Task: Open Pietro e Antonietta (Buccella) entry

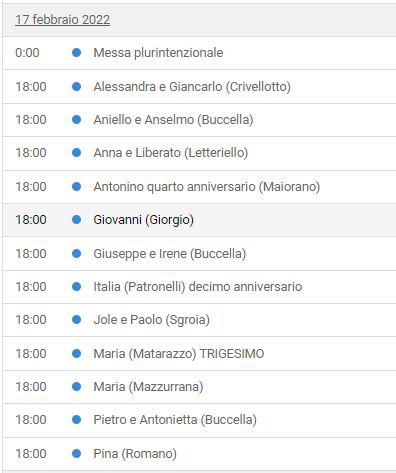Action: pos(175,420)
